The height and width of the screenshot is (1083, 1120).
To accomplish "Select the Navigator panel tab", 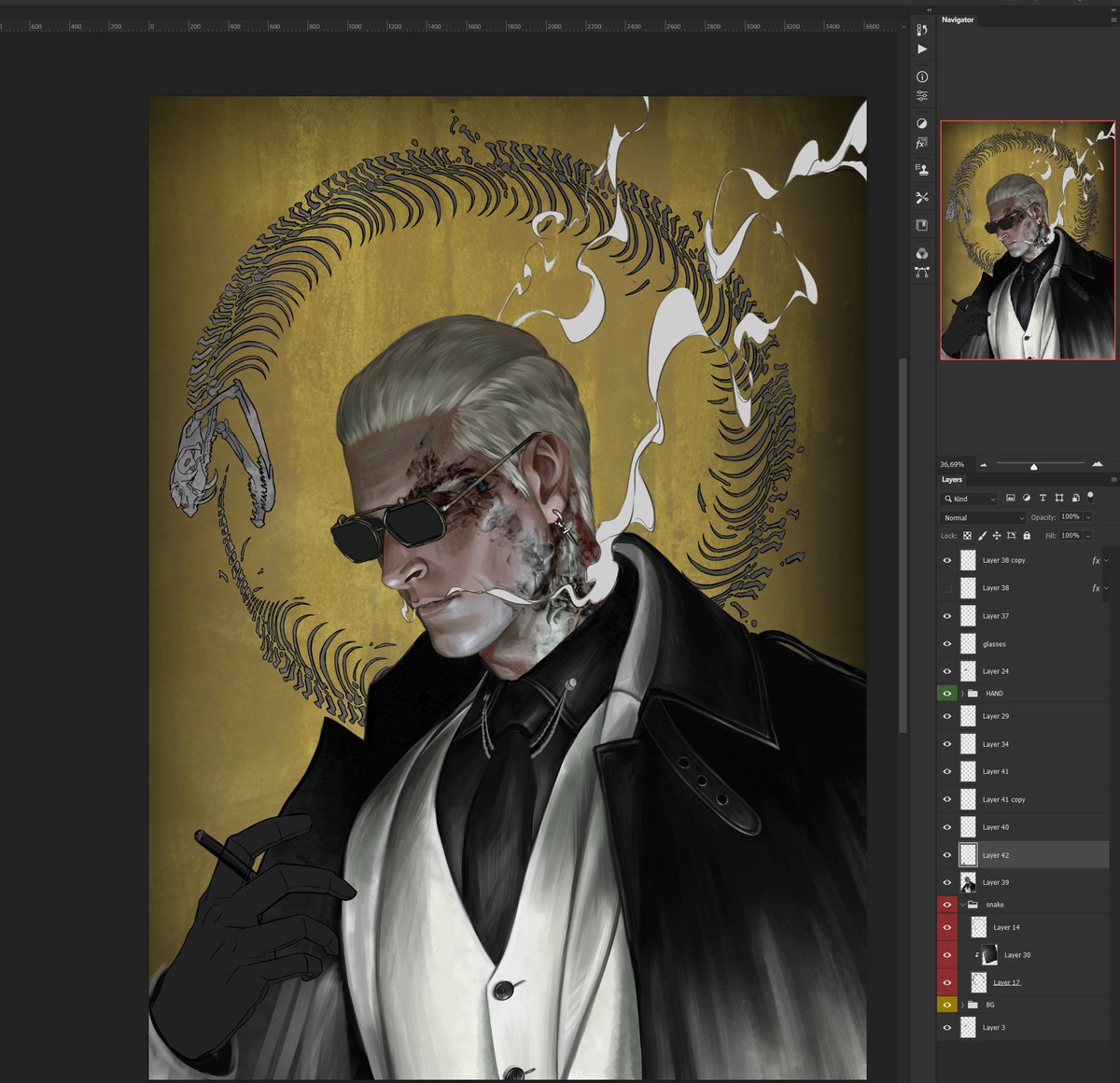I will [x=958, y=20].
